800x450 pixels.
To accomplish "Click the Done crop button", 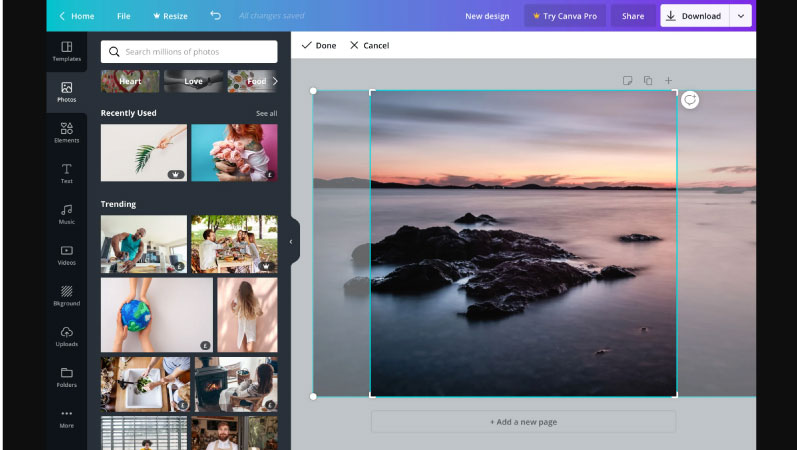I will [319, 45].
